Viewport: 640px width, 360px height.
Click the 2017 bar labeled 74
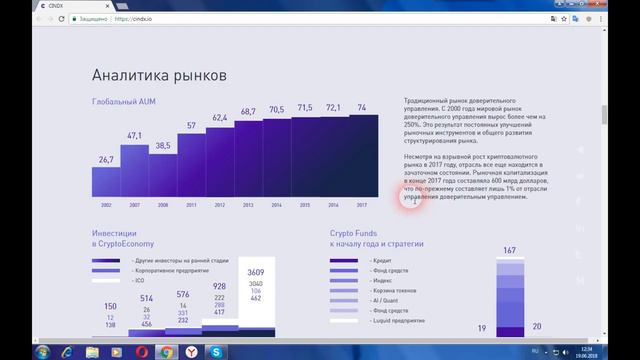point(364,156)
